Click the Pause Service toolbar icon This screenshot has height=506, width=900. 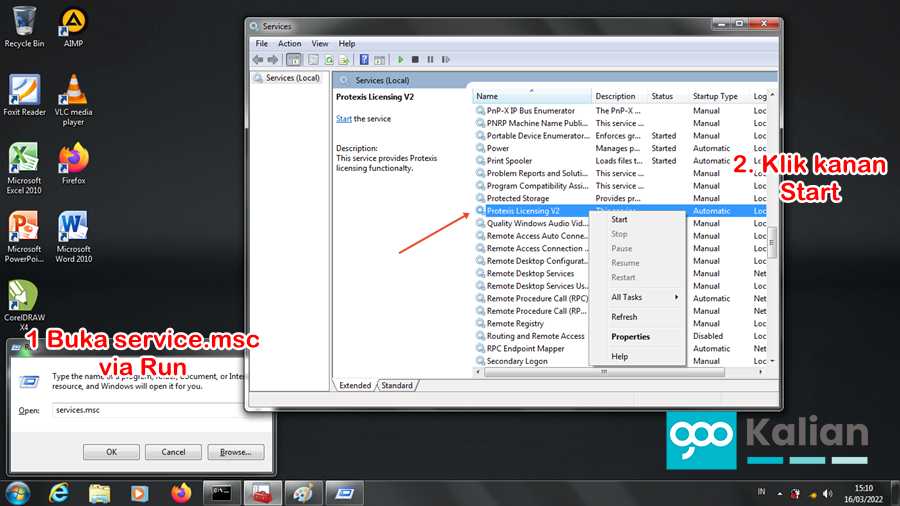[430, 60]
